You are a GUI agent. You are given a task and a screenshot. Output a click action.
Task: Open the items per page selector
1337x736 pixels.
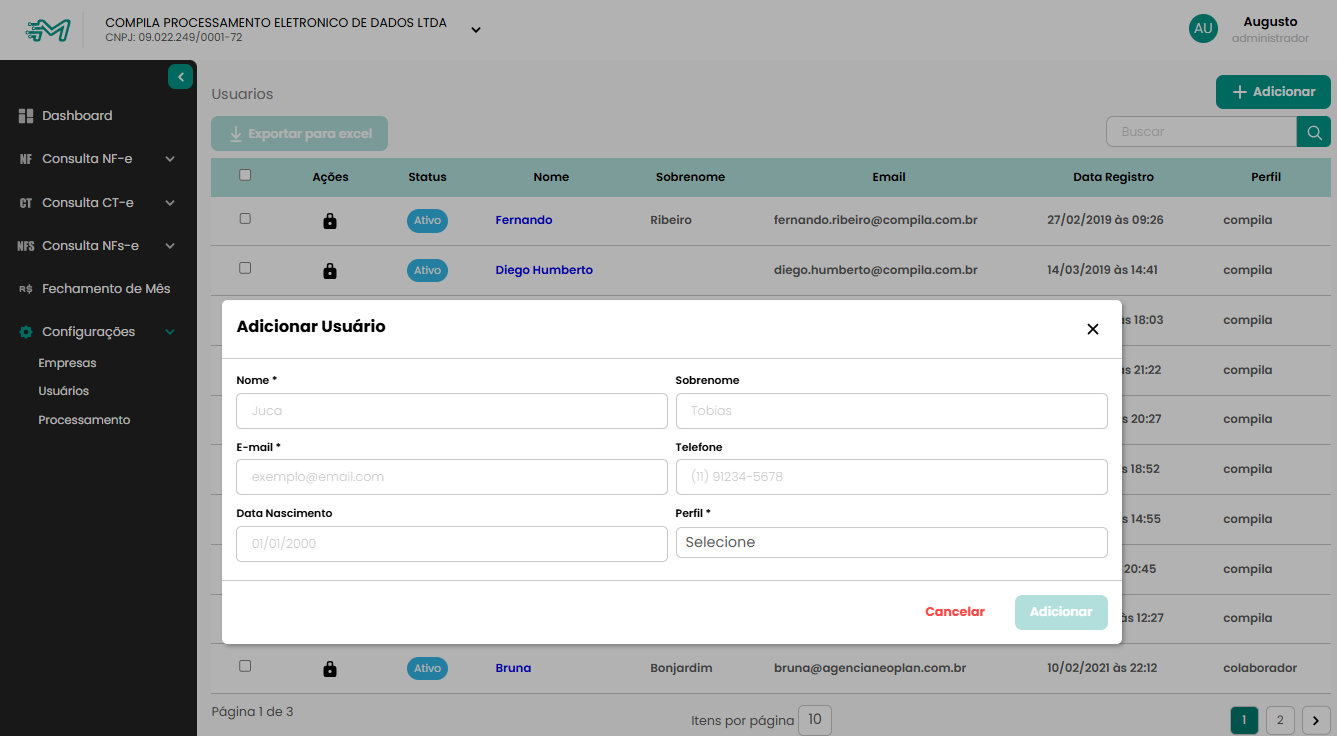pyautogui.click(x=815, y=720)
